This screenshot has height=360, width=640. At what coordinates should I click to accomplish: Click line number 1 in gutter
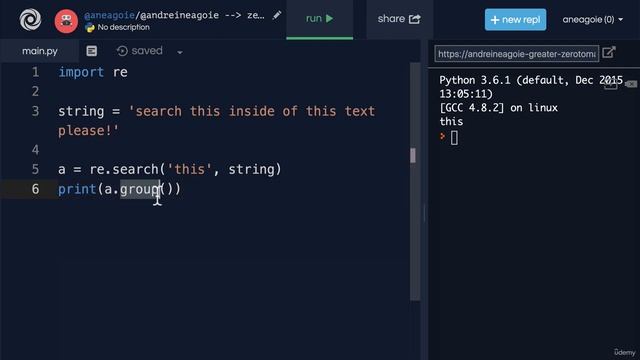point(36,72)
